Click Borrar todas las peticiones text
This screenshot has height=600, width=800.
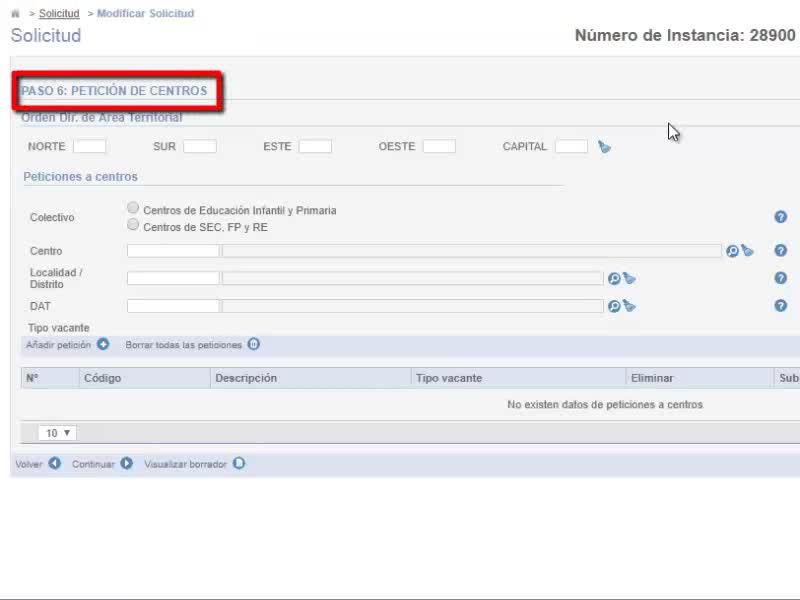[184, 345]
